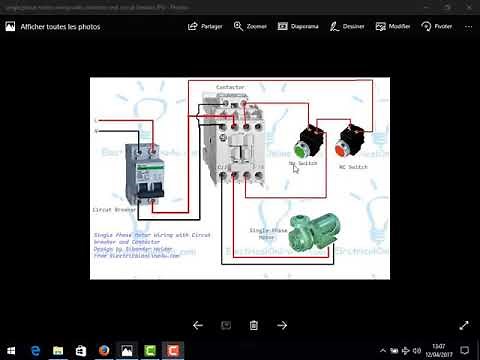Click the taskbar clock showing 13:07
The height and width of the screenshot is (360, 480).
[439, 351]
